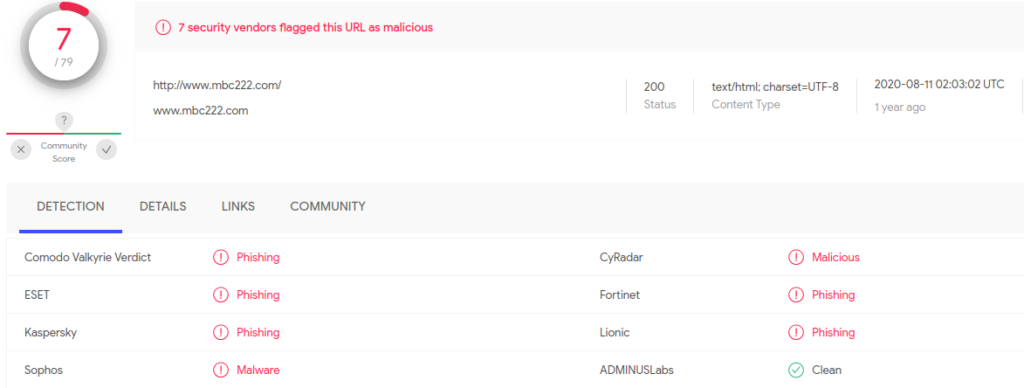This screenshot has width=1024, height=388.
Task: Click the Malware alert icon for Sophos
Action: coord(221,370)
